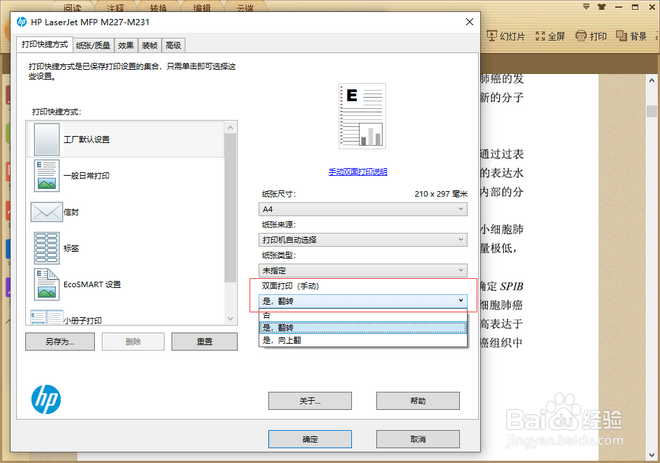Choose 否 in duplex dropdown list
This screenshot has height=463, width=660.
363,315
